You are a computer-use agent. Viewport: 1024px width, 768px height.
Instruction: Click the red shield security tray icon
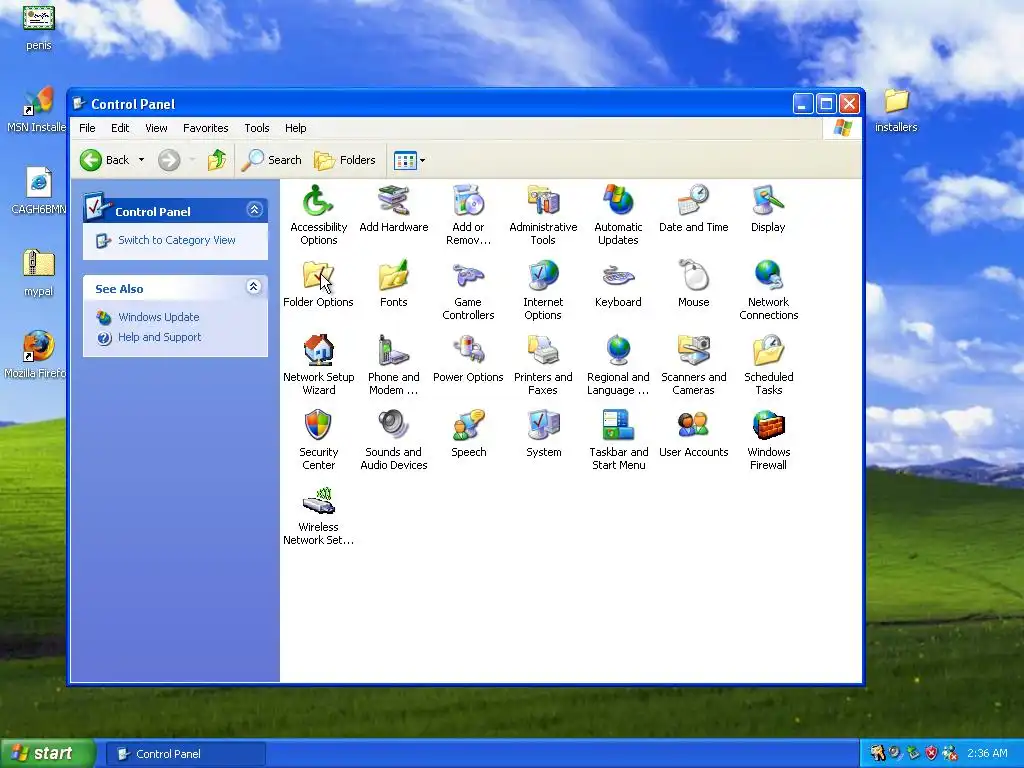tap(931, 754)
